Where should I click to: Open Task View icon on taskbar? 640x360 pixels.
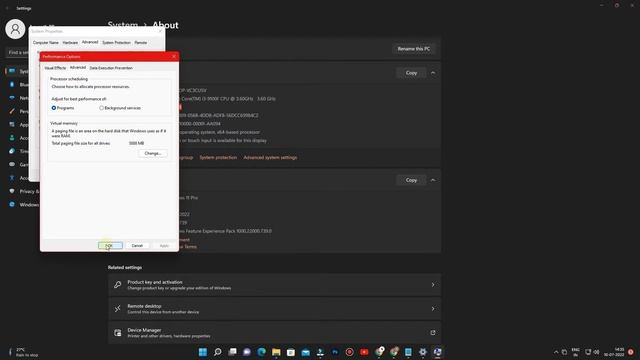point(232,352)
